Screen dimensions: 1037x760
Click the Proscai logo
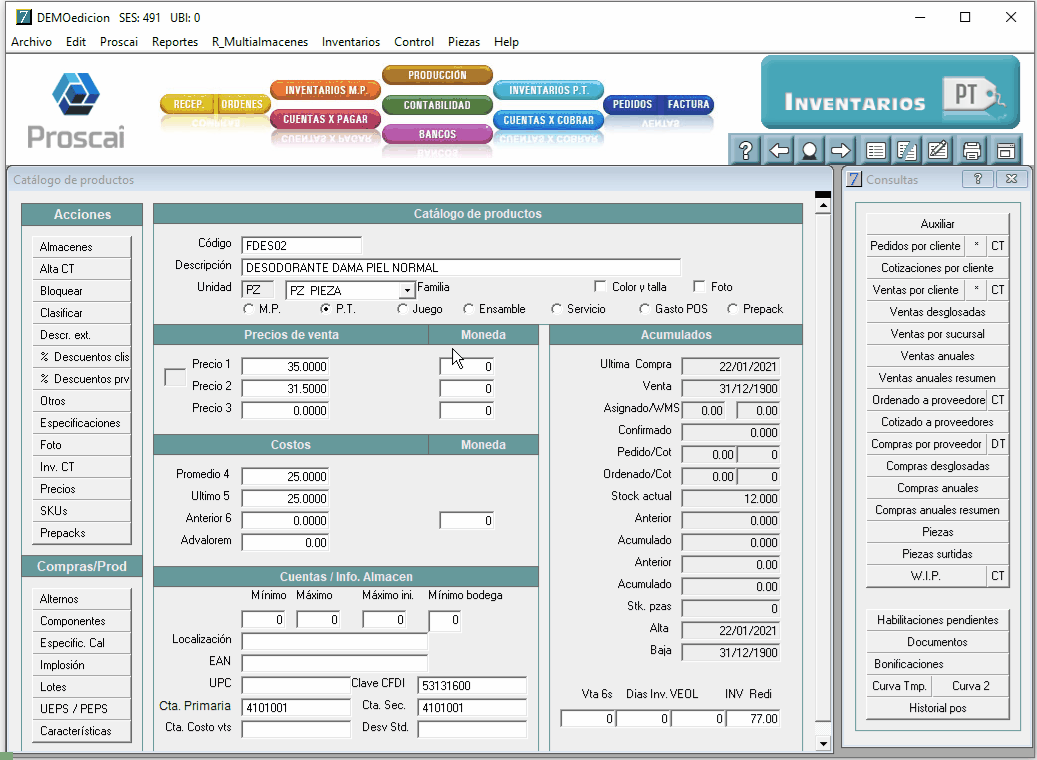[x=76, y=111]
